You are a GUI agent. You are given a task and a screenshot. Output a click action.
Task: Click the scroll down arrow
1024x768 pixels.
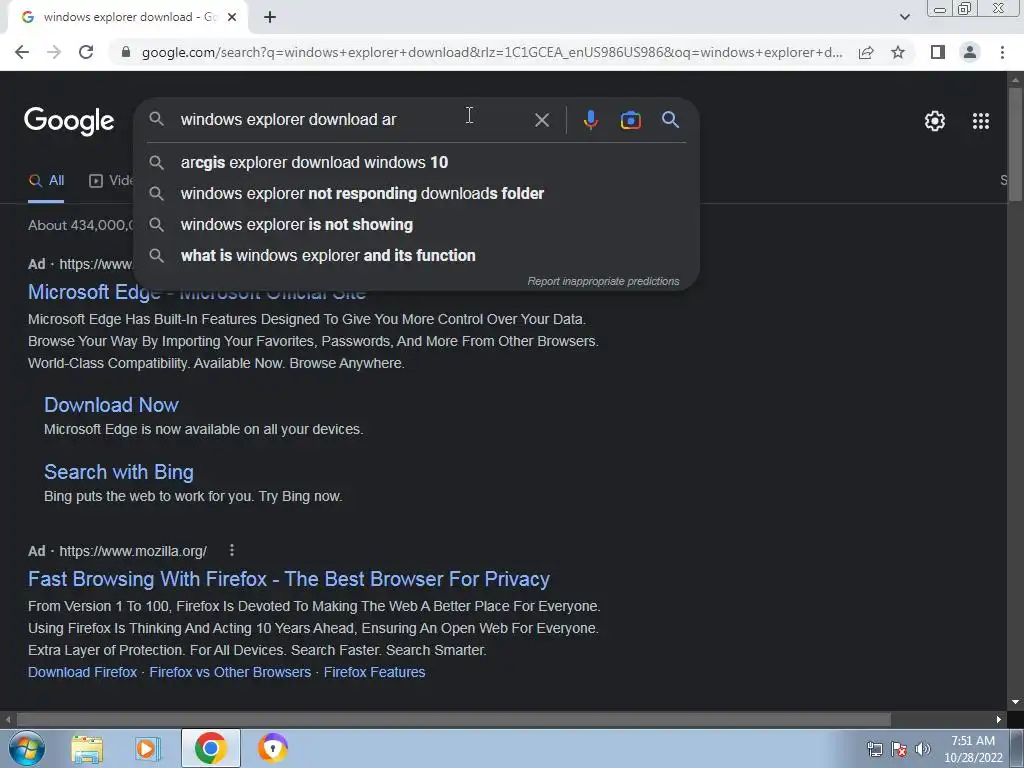pyautogui.click(x=1015, y=702)
